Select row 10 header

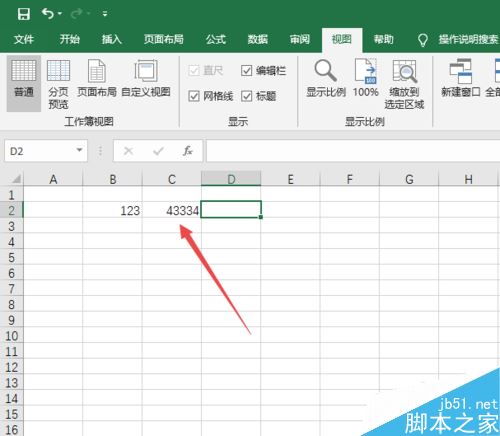point(11,336)
